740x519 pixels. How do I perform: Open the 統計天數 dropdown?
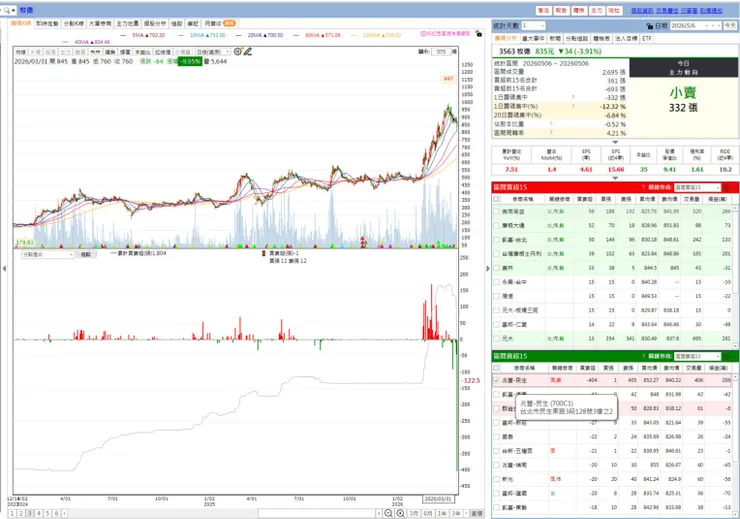coord(533,25)
